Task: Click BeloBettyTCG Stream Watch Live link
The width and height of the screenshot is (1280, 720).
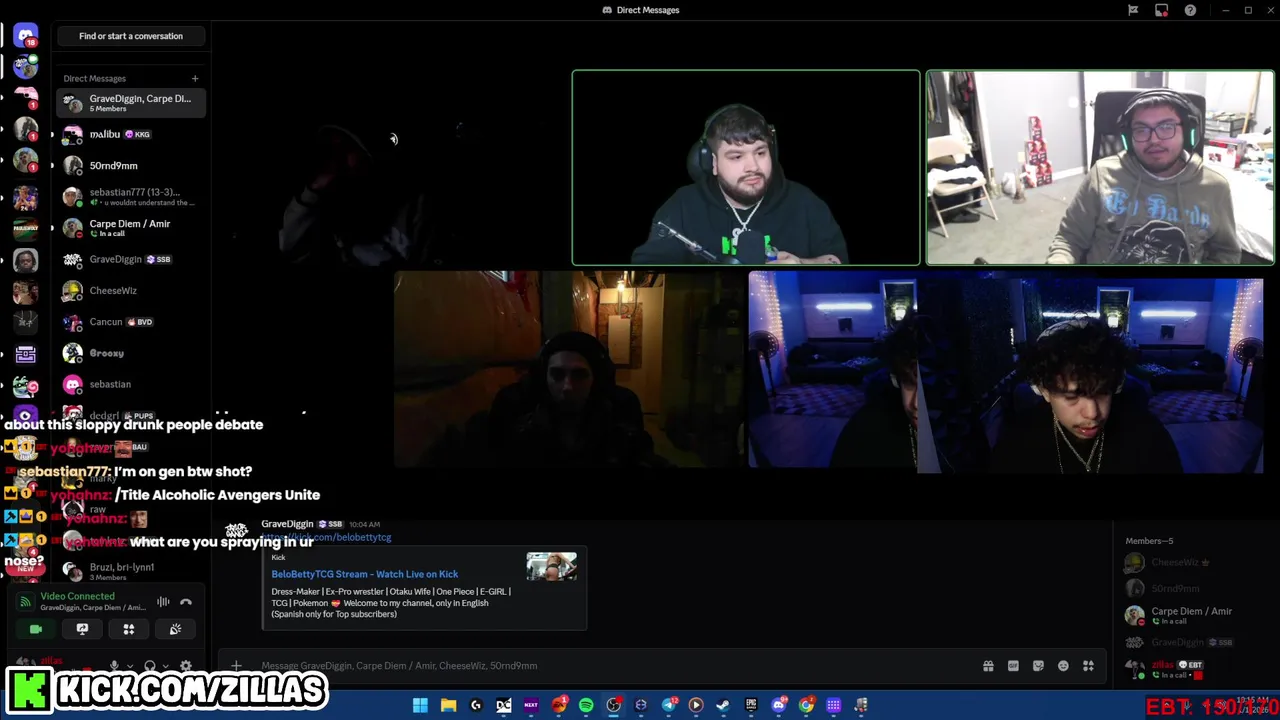Action: tap(365, 574)
